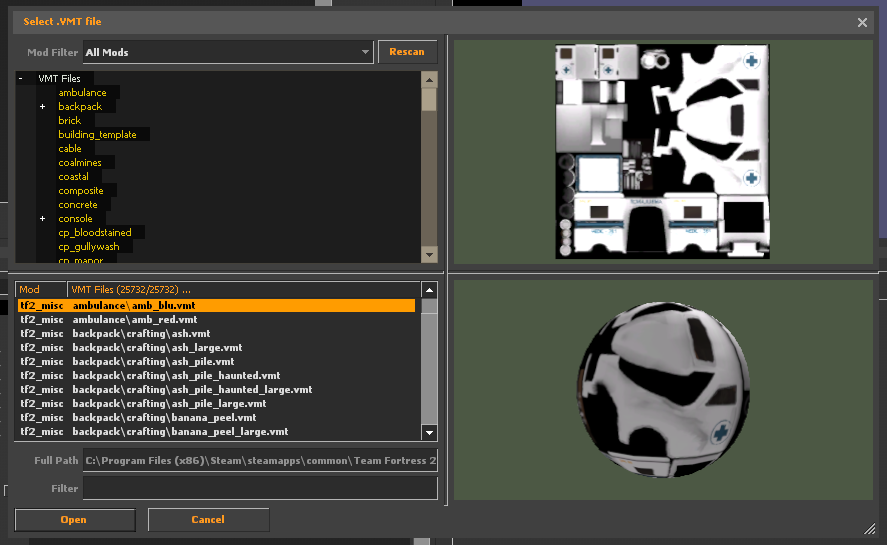Click the flat ambulance texture preview
Screen dimensions: 887x545
tap(662, 151)
